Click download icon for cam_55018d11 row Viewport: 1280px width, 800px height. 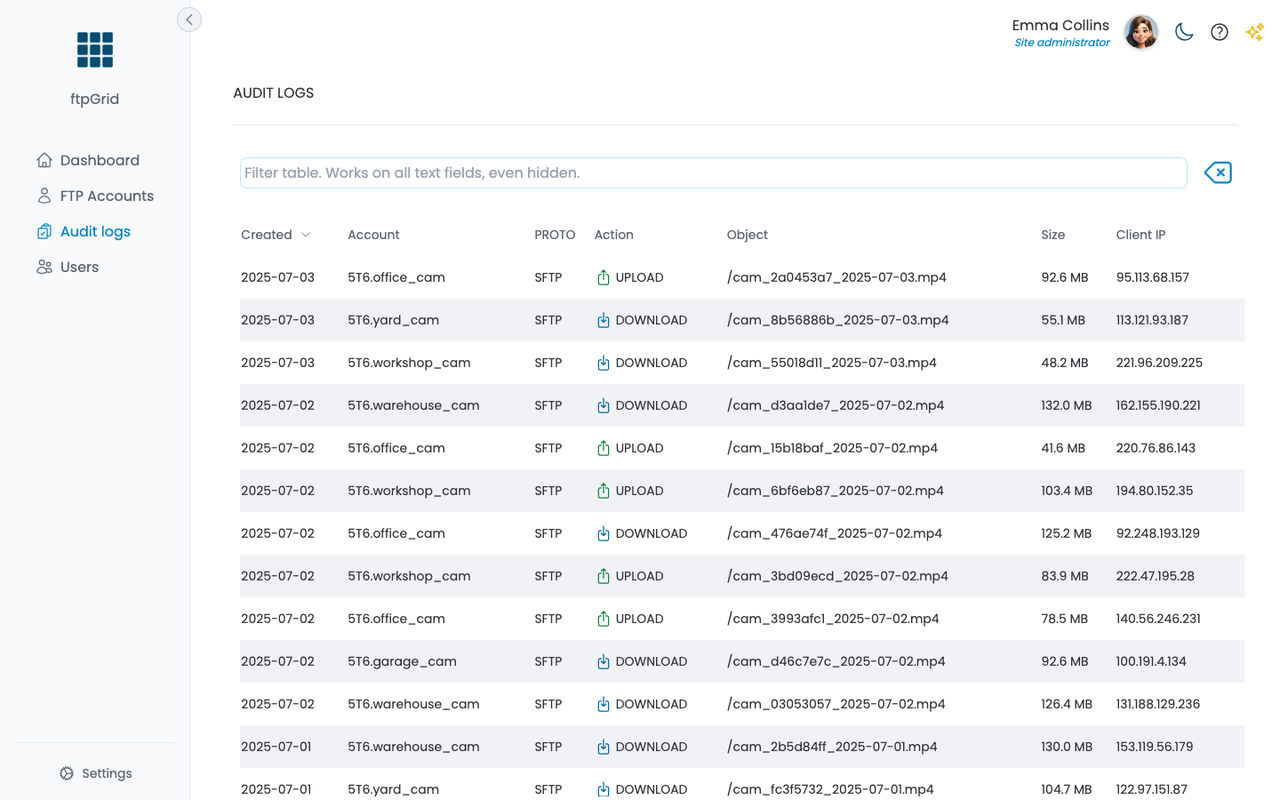click(603, 363)
